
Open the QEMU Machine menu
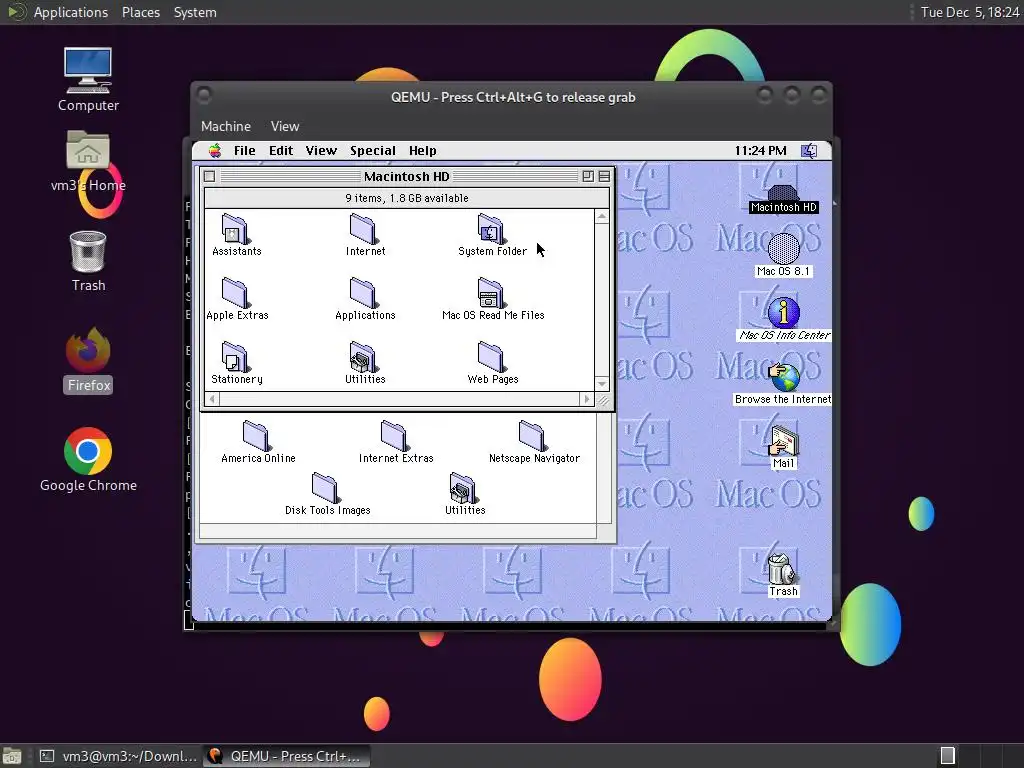click(x=226, y=127)
